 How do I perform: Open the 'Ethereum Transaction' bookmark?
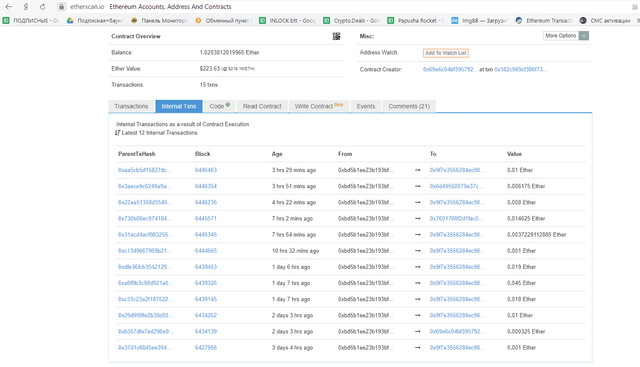(x=543, y=20)
